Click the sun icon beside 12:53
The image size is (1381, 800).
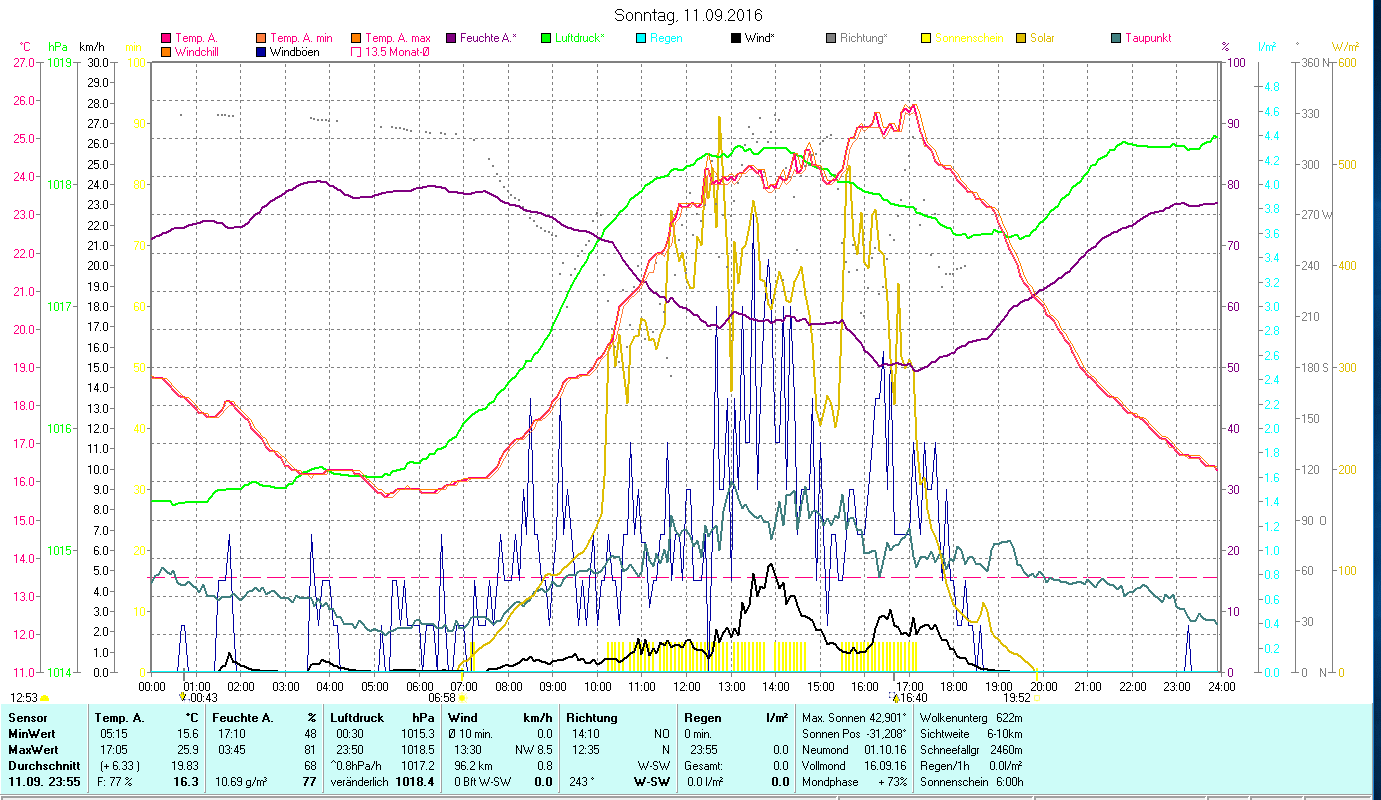[x=44, y=698]
